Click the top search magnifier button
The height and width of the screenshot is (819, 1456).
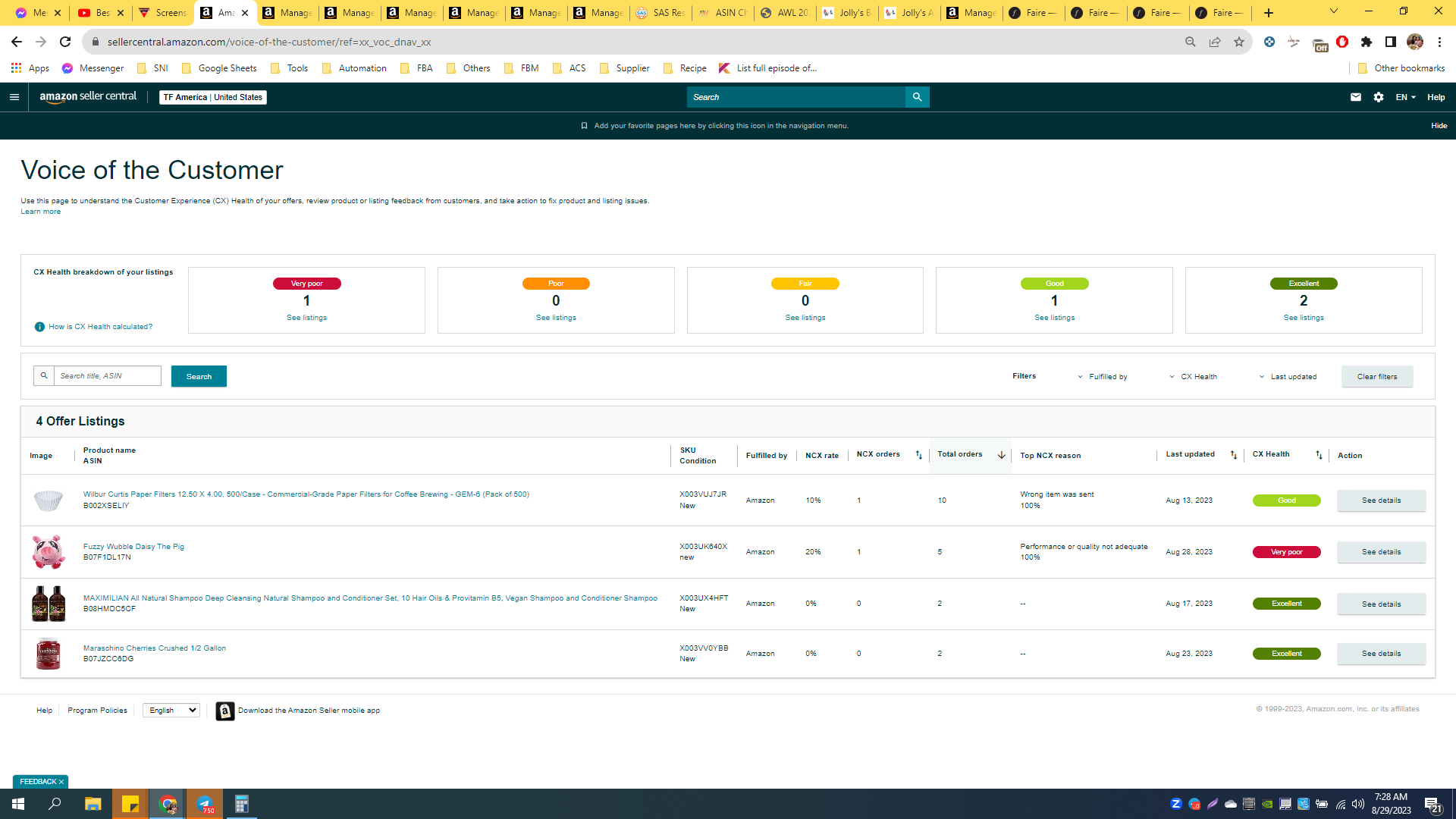click(x=917, y=97)
